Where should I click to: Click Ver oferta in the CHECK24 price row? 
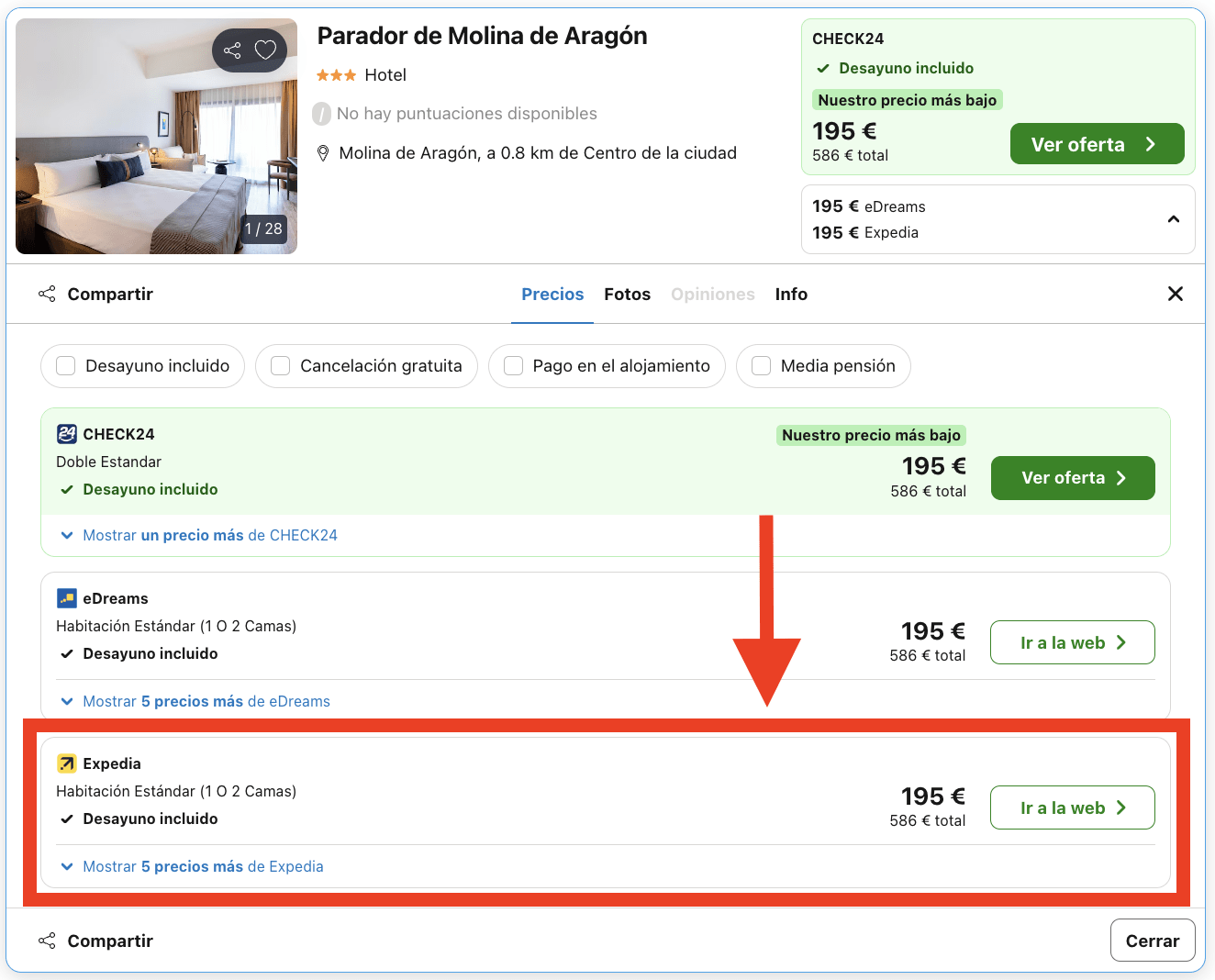click(x=1073, y=478)
